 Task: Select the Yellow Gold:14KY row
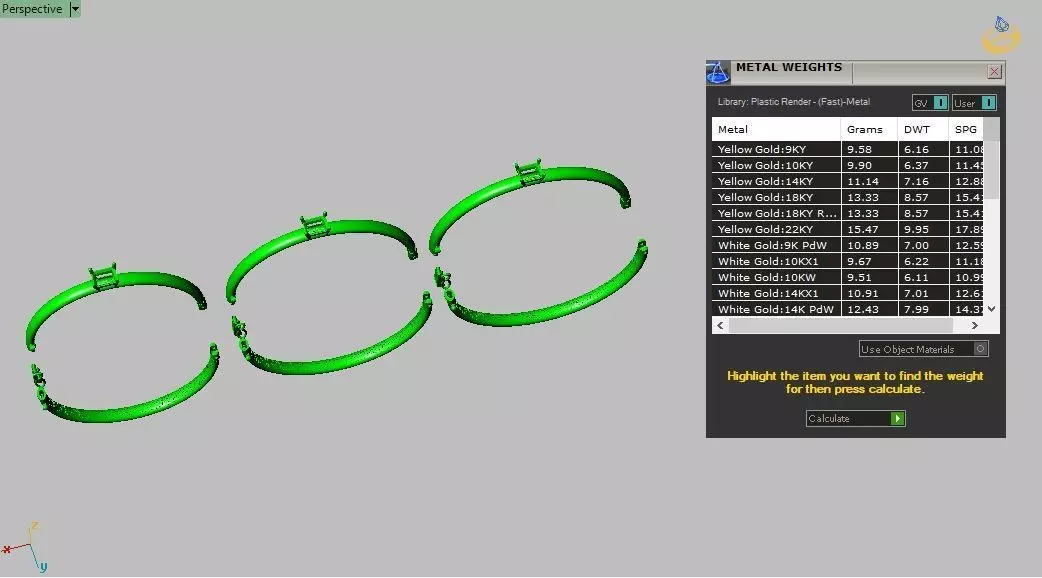[x=847, y=181]
